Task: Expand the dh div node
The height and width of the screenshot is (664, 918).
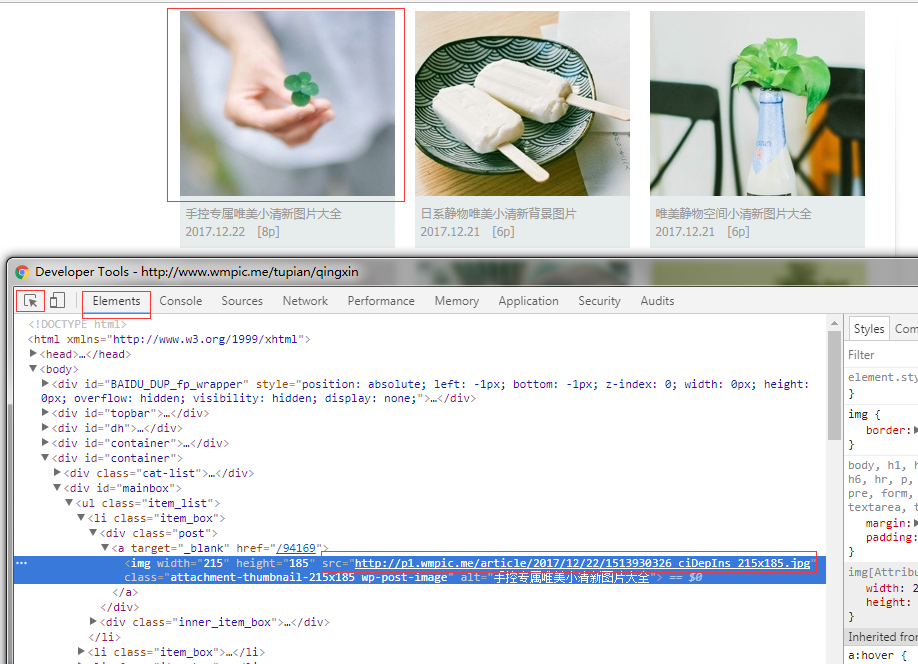Action: (x=45, y=428)
